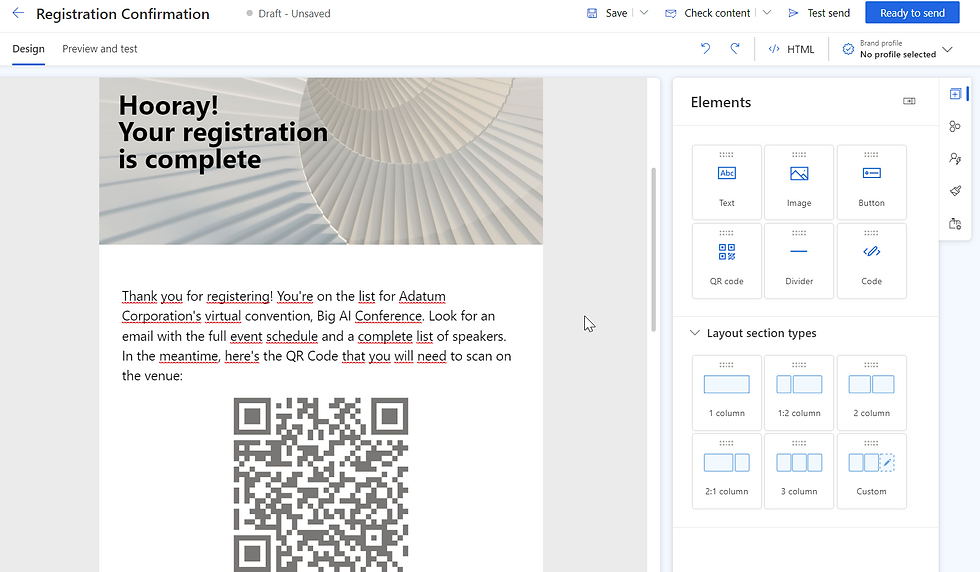This screenshot has width=980, height=572.
Task: Select the Text element tile
Action: click(727, 182)
